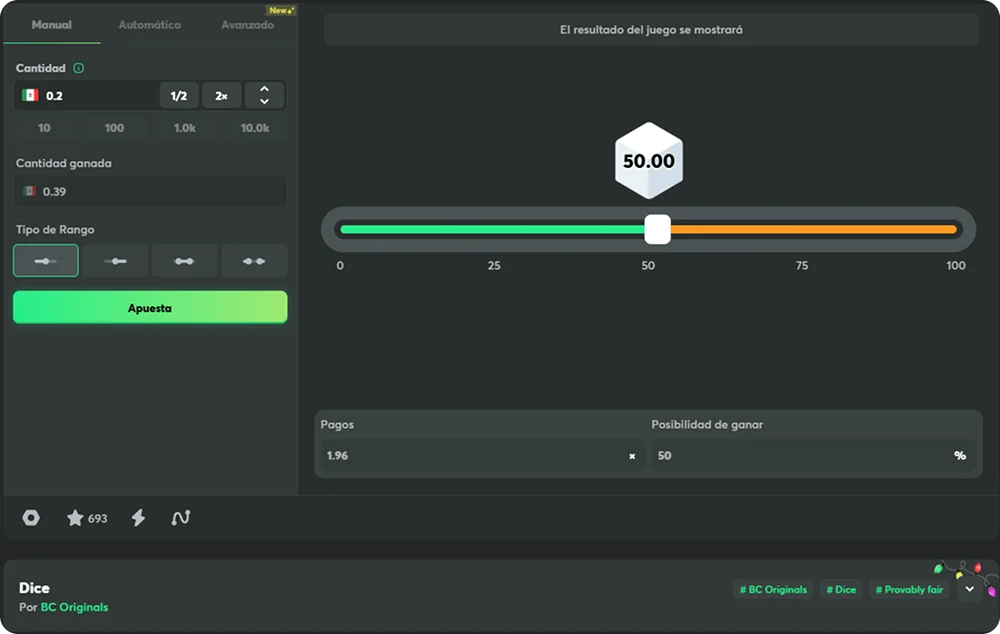The image size is (1000, 634).
Task: Set the bet amount to 1.0k
Action: (x=185, y=128)
